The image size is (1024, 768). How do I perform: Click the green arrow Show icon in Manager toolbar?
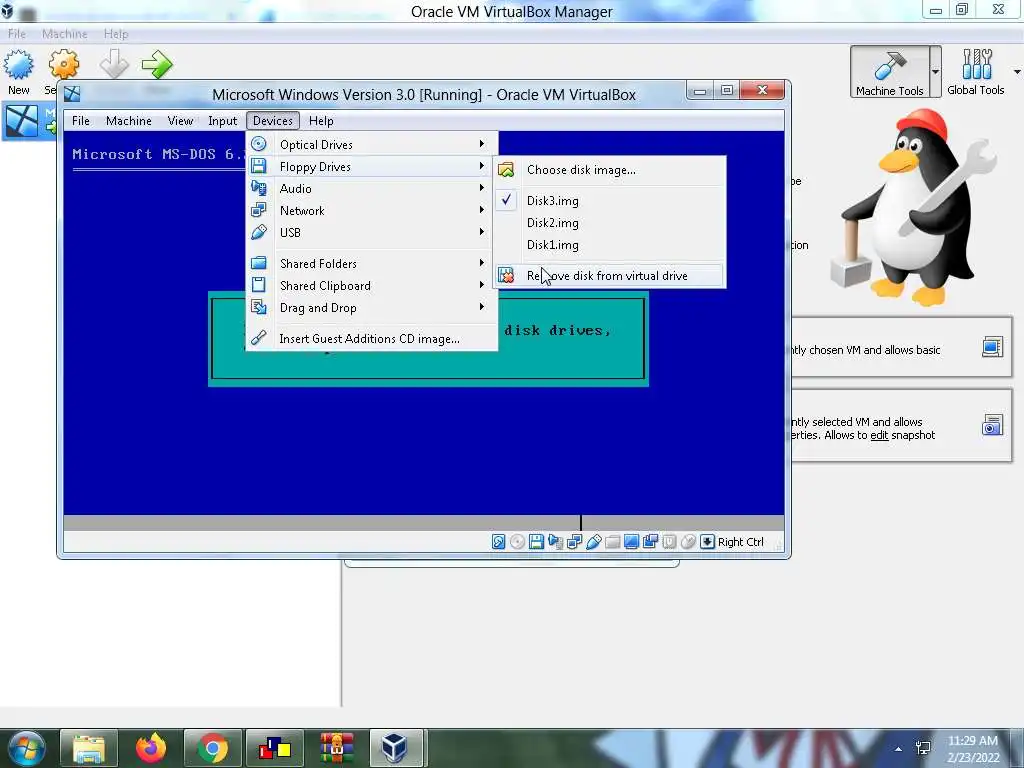(x=157, y=64)
